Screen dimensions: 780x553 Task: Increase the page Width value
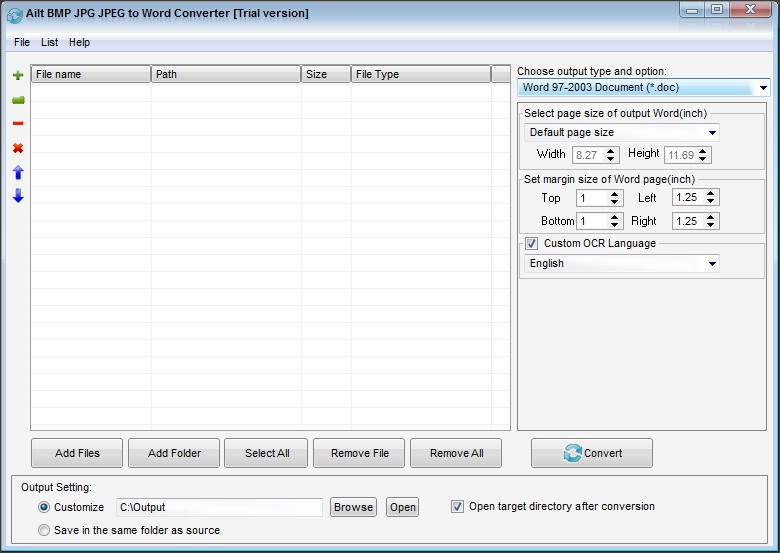[610, 151]
